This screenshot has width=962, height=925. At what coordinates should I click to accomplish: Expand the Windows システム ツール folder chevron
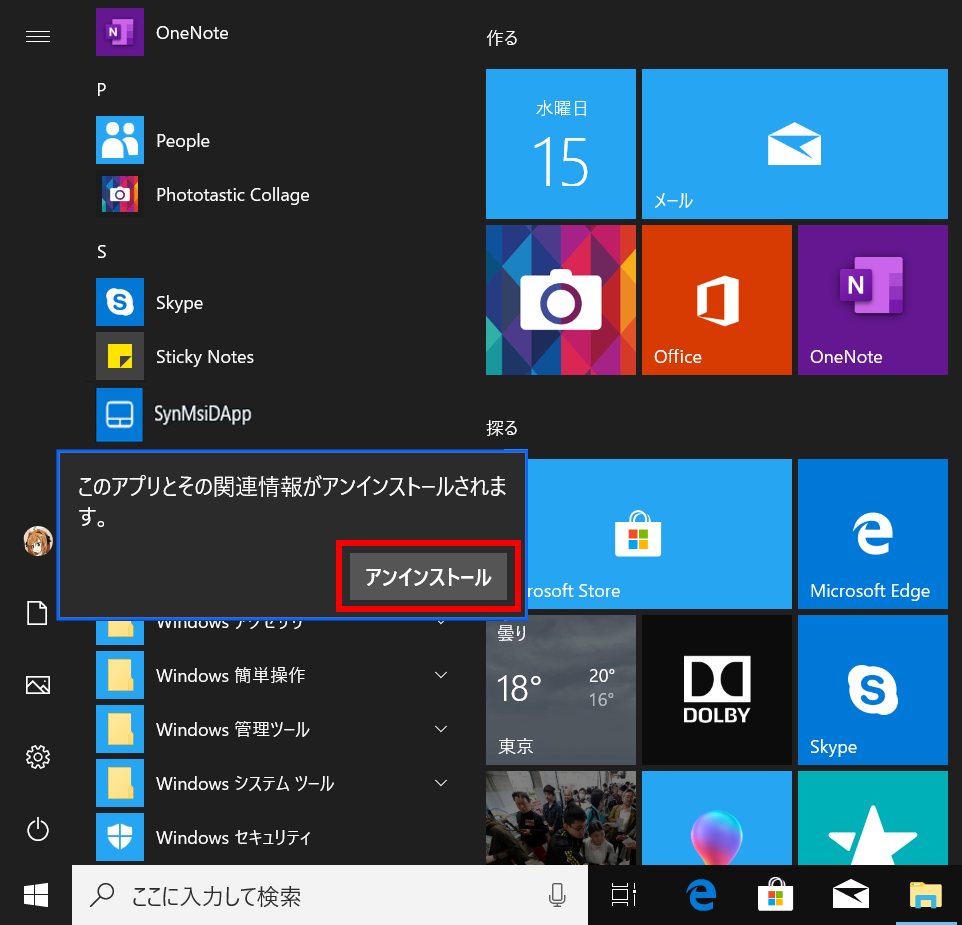click(441, 783)
